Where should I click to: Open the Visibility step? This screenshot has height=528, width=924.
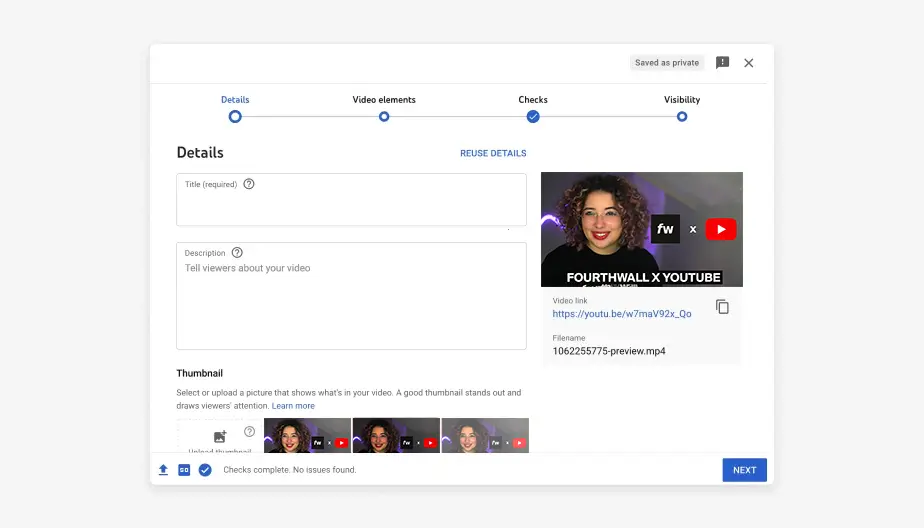click(682, 116)
